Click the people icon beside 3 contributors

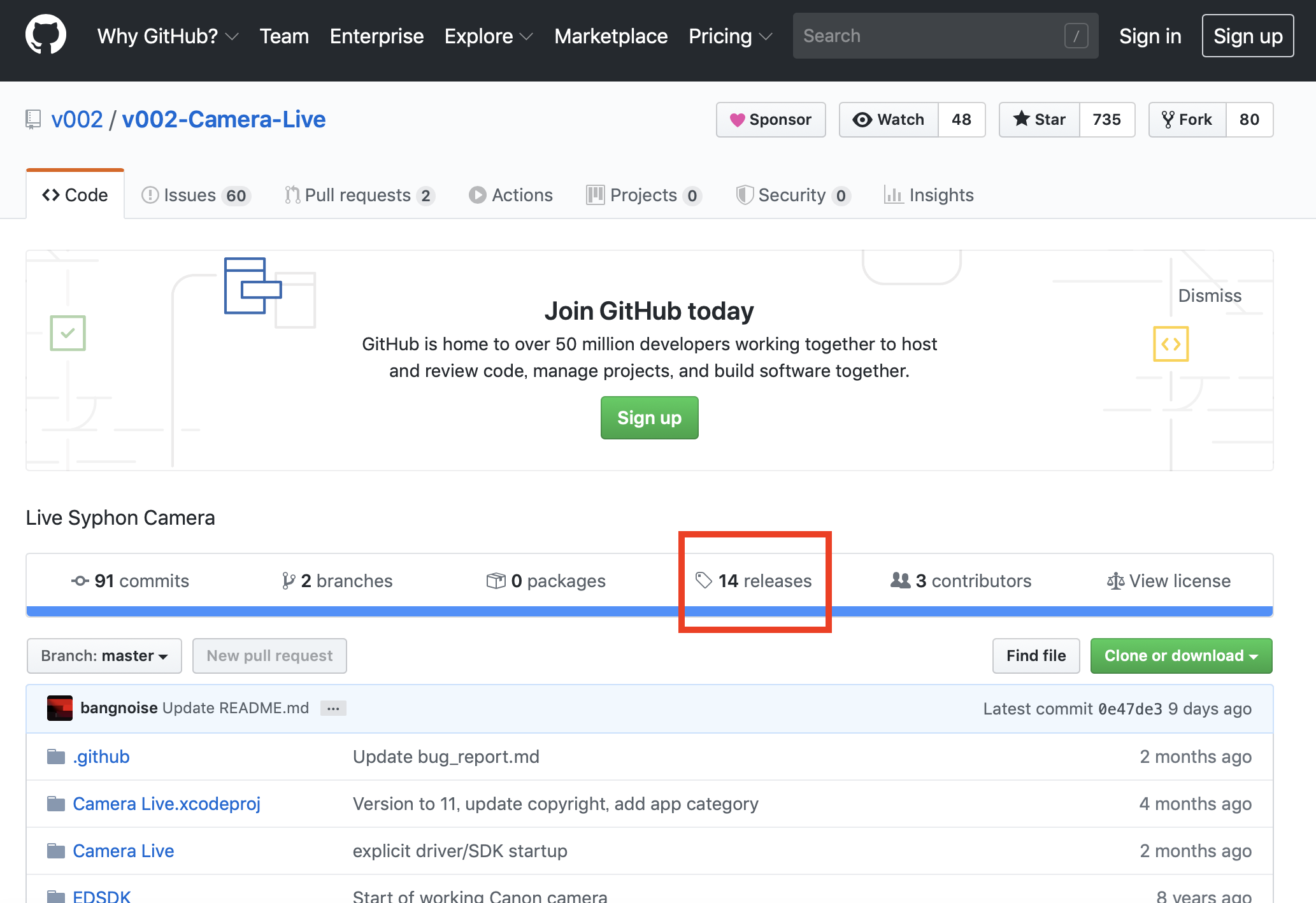900,580
